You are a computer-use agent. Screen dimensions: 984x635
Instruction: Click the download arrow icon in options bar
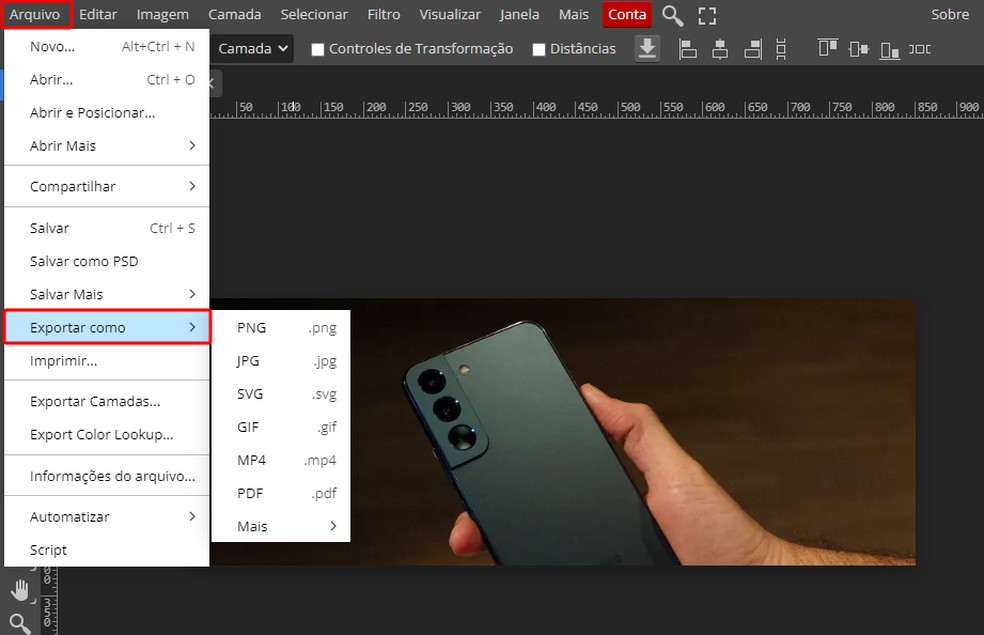tap(648, 48)
